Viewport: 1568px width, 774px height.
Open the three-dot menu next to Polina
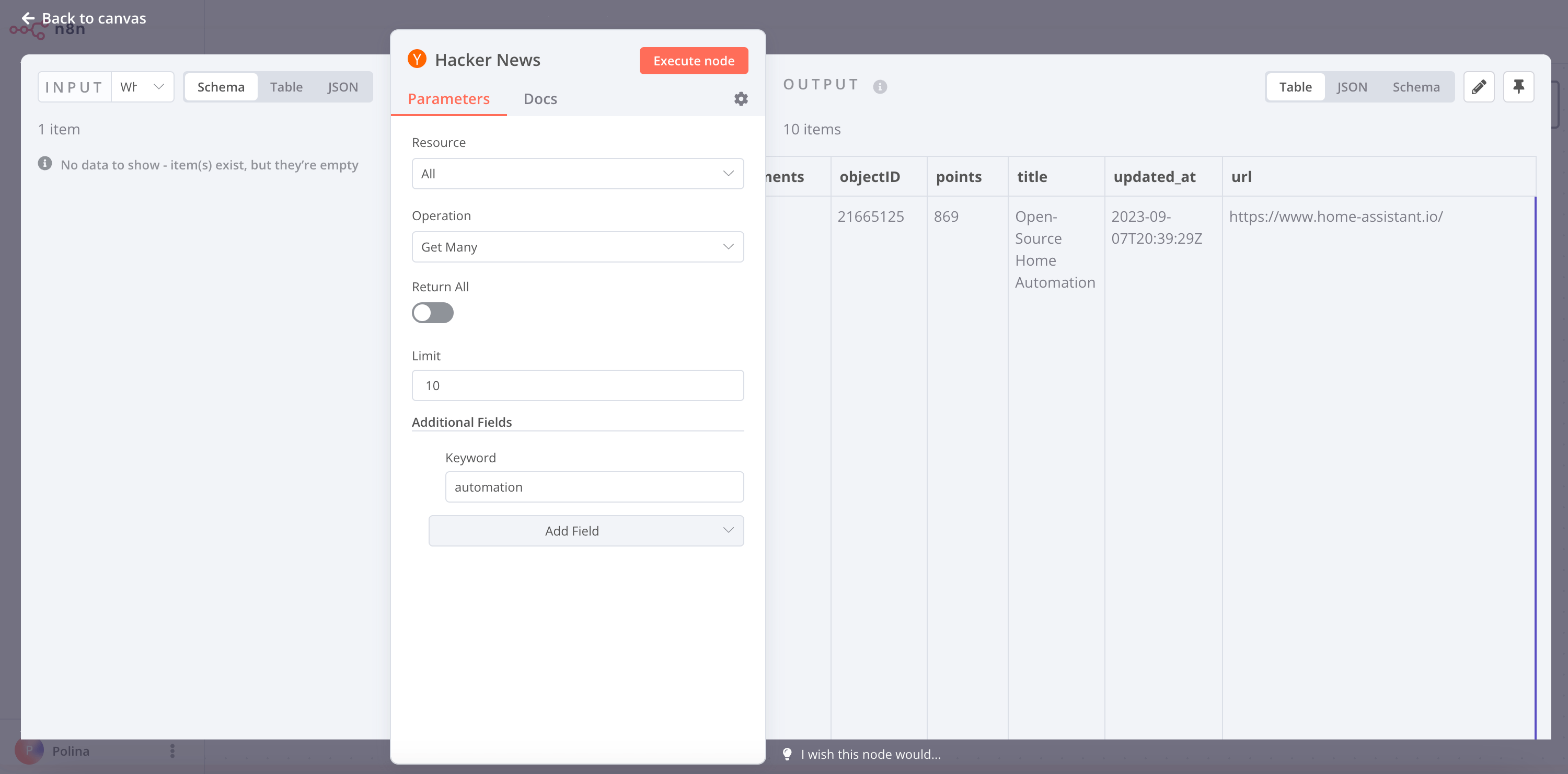(x=172, y=751)
